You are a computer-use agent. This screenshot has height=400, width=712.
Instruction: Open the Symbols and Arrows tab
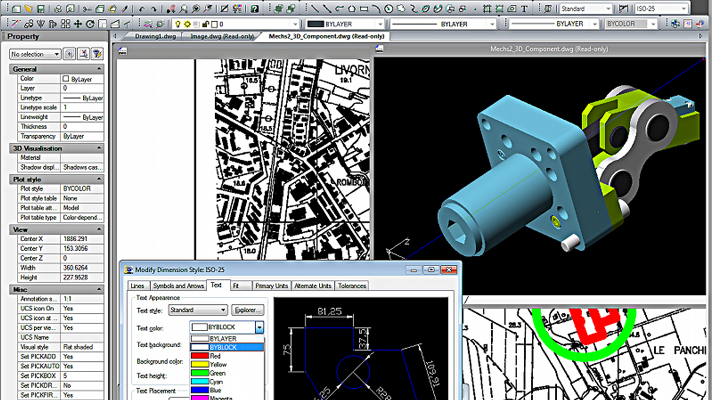[x=177, y=286]
